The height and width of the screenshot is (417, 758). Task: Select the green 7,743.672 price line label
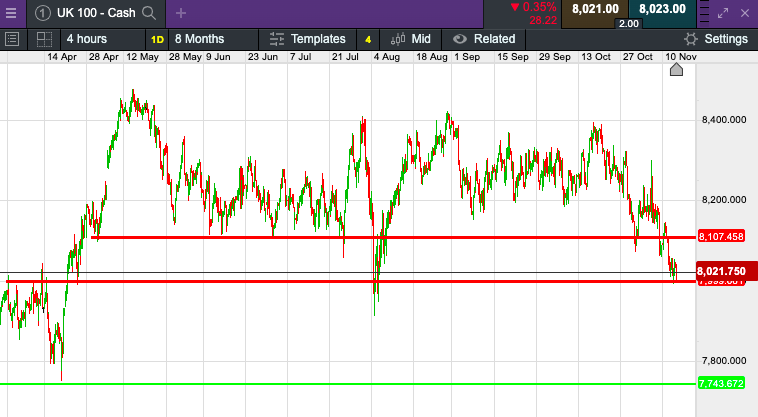click(x=721, y=384)
